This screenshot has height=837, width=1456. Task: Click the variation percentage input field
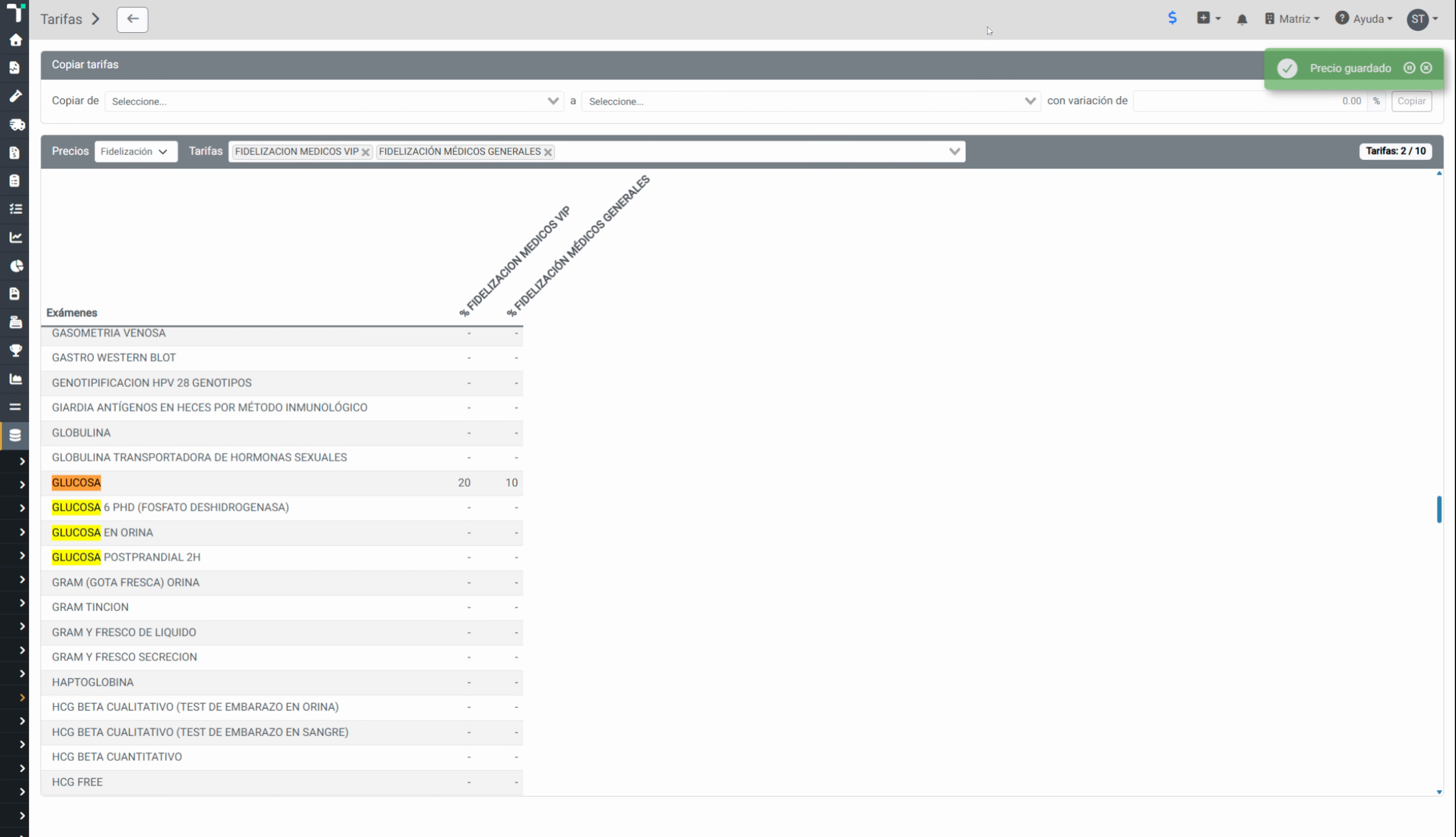tap(1250, 101)
